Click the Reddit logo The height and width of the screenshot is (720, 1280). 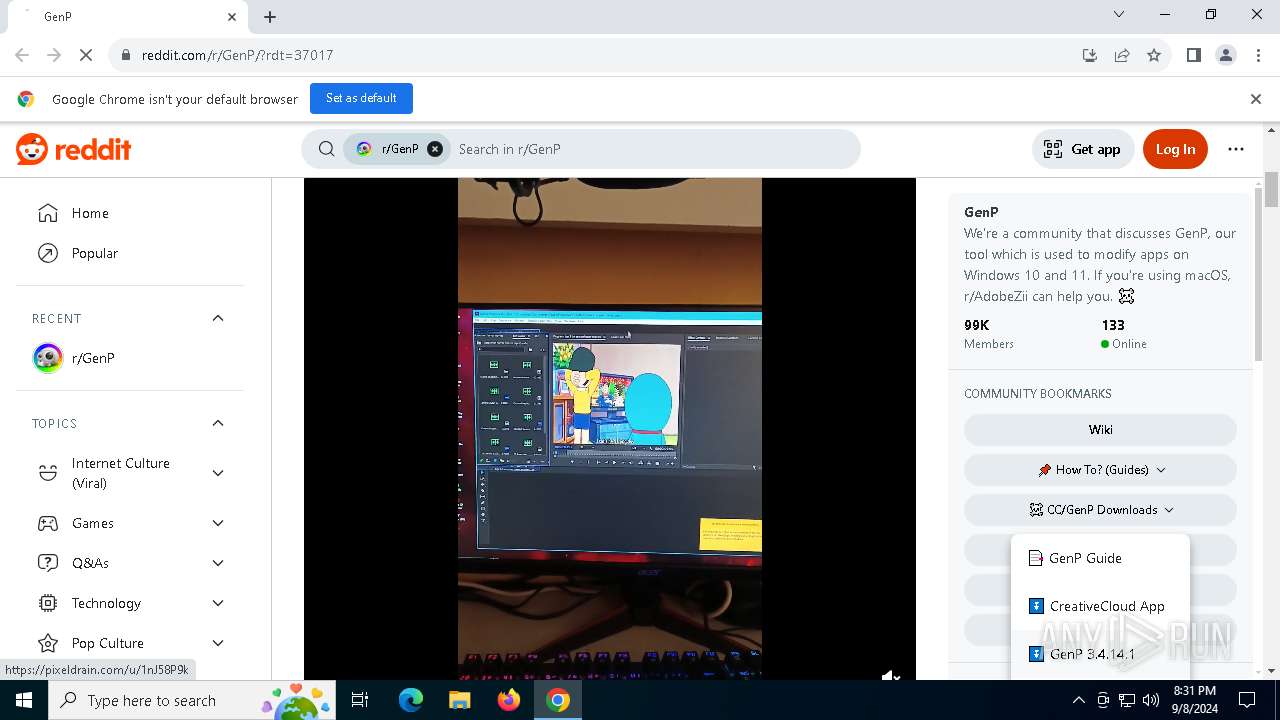coord(74,149)
